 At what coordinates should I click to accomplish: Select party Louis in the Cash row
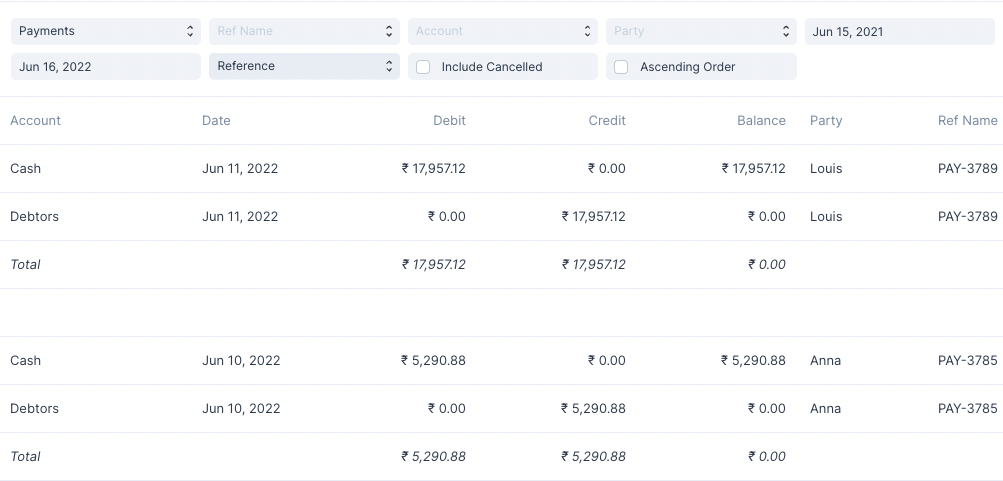826,168
